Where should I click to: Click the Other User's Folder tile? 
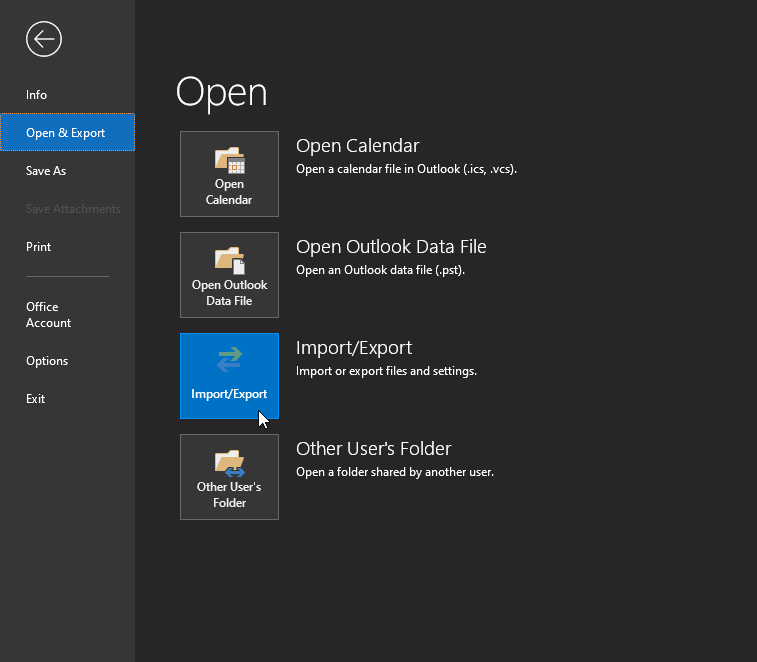pos(229,477)
